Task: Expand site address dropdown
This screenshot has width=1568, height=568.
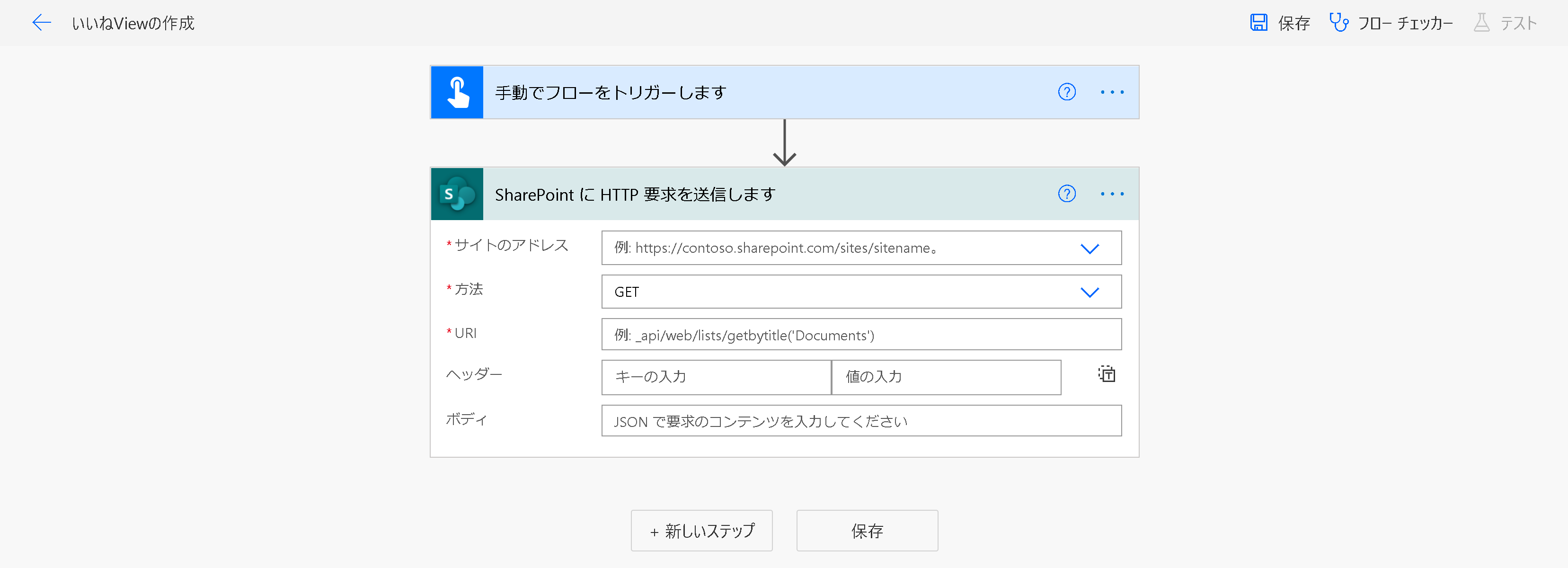Action: [1089, 248]
